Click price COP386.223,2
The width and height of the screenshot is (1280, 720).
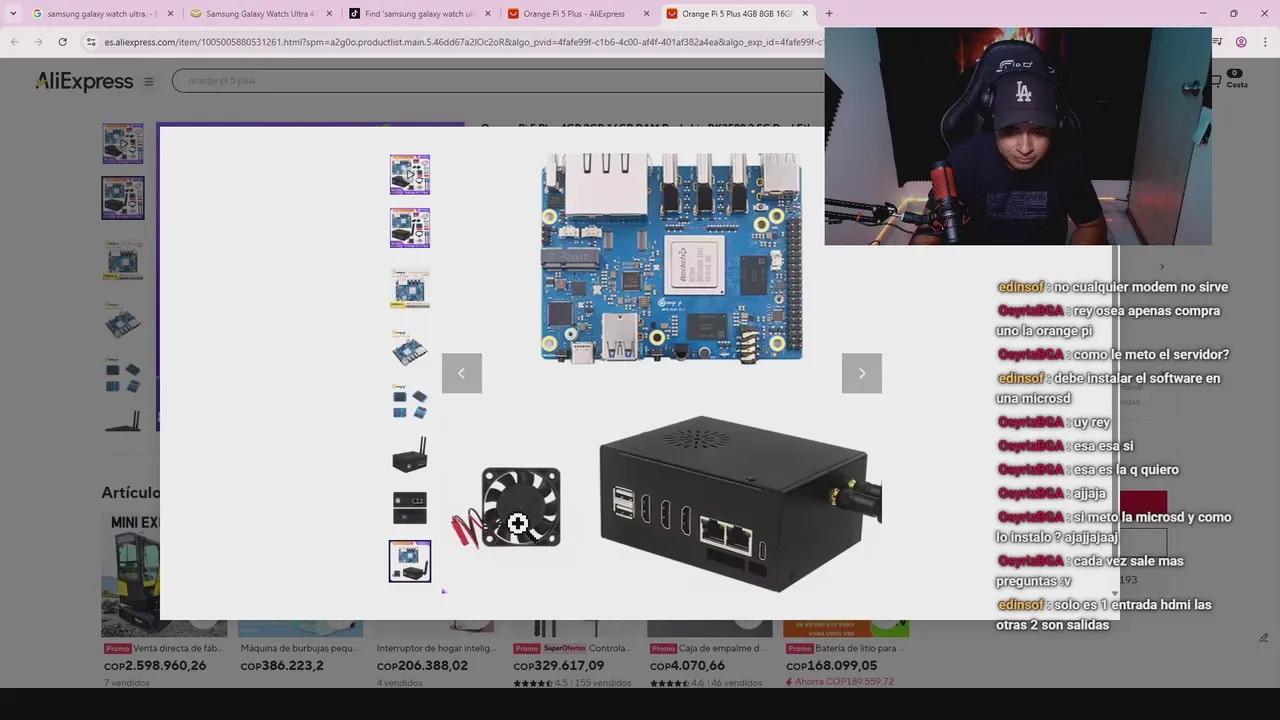pyautogui.click(x=282, y=665)
